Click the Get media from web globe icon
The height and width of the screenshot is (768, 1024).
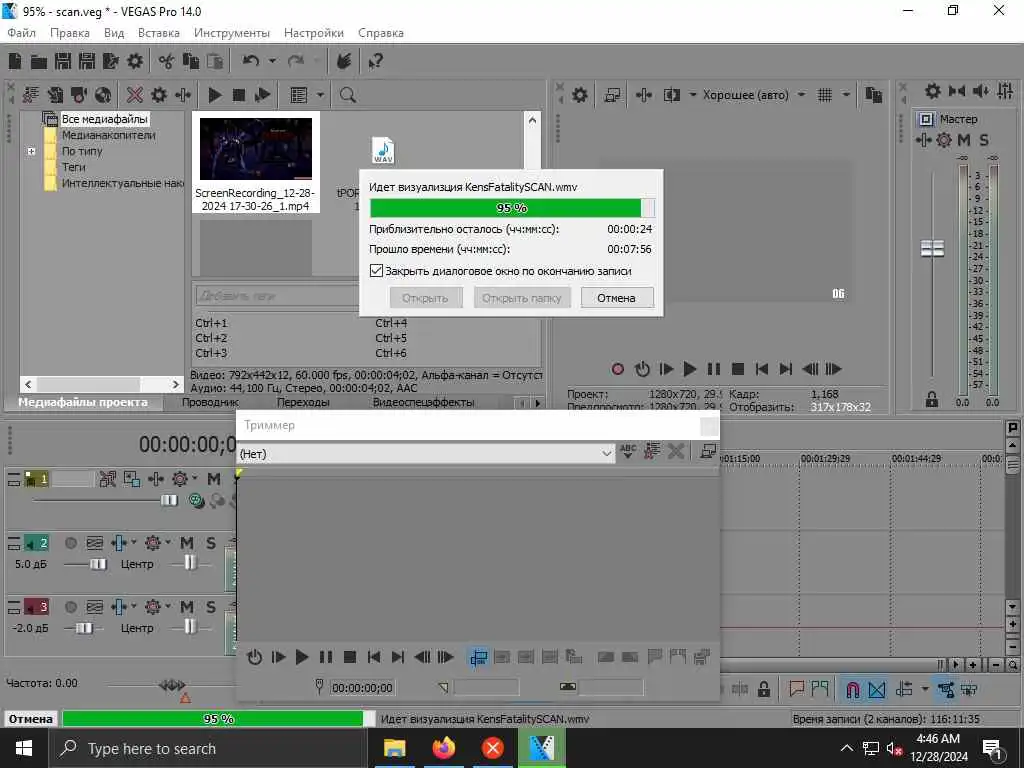103,95
